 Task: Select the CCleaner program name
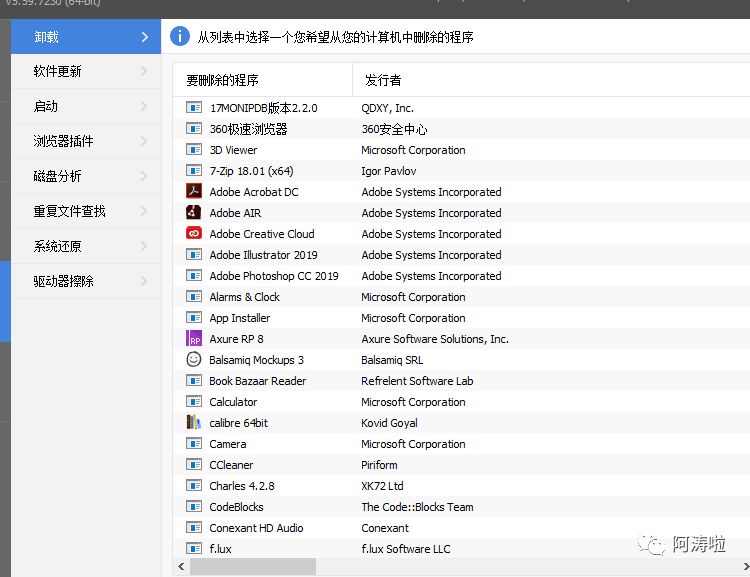coord(232,465)
